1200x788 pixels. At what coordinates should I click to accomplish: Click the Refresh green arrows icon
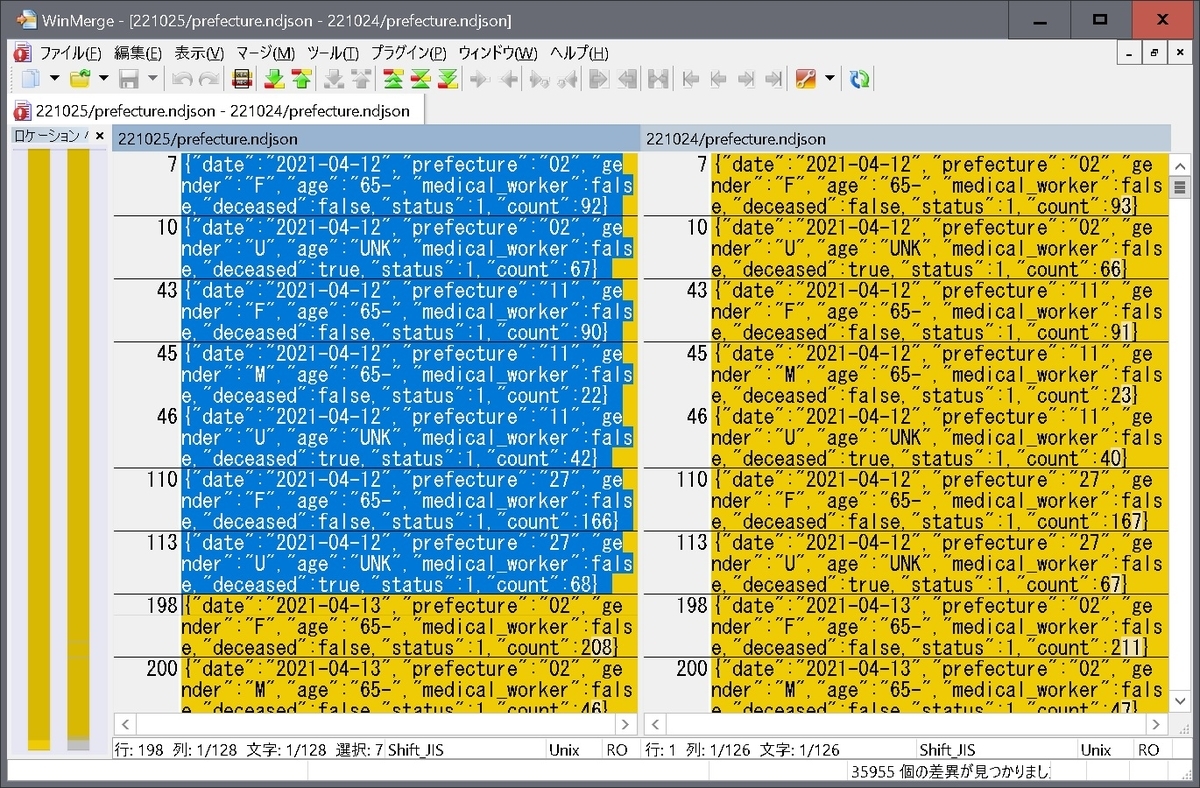859,79
